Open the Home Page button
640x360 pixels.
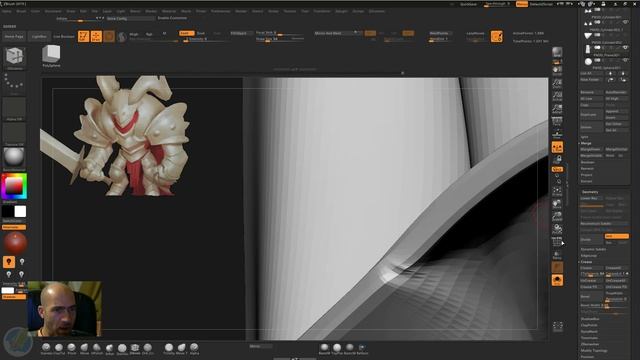click(14, 36)
